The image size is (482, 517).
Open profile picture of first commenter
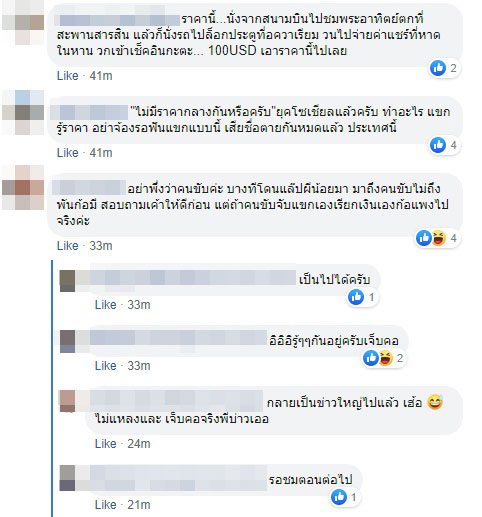coord(23,22)
